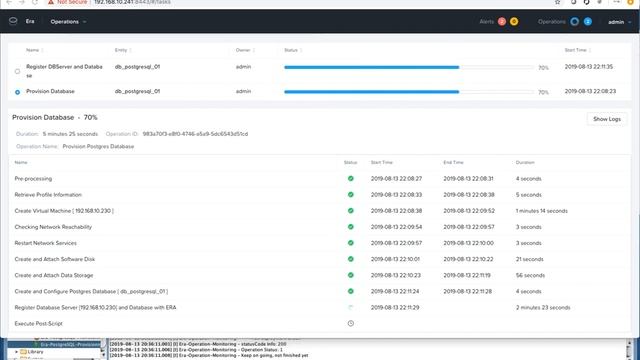Sort operations by Start Time column
The width and height of the screenshot is (640, 360).
click(x=578, y=50)
